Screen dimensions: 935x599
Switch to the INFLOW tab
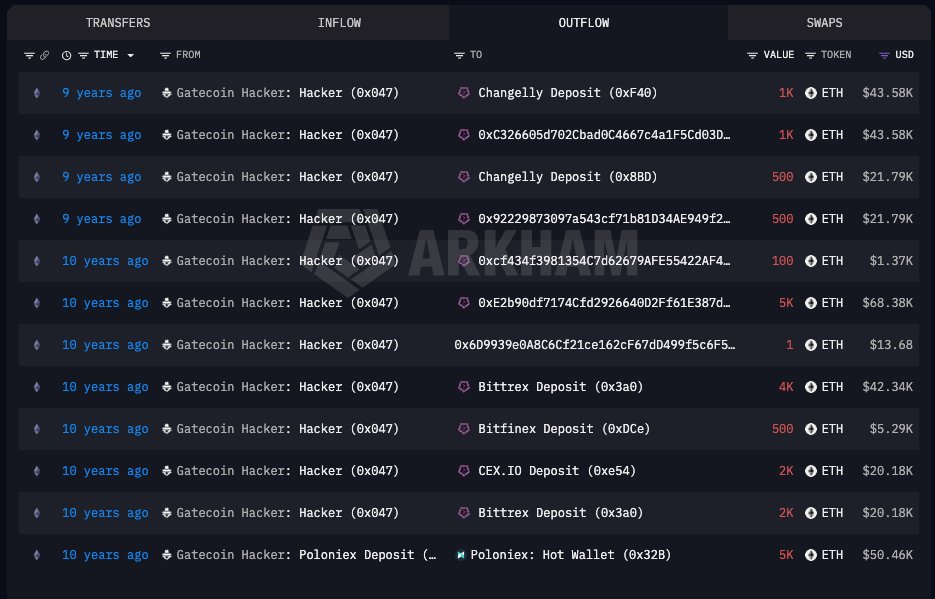point(339,23)
